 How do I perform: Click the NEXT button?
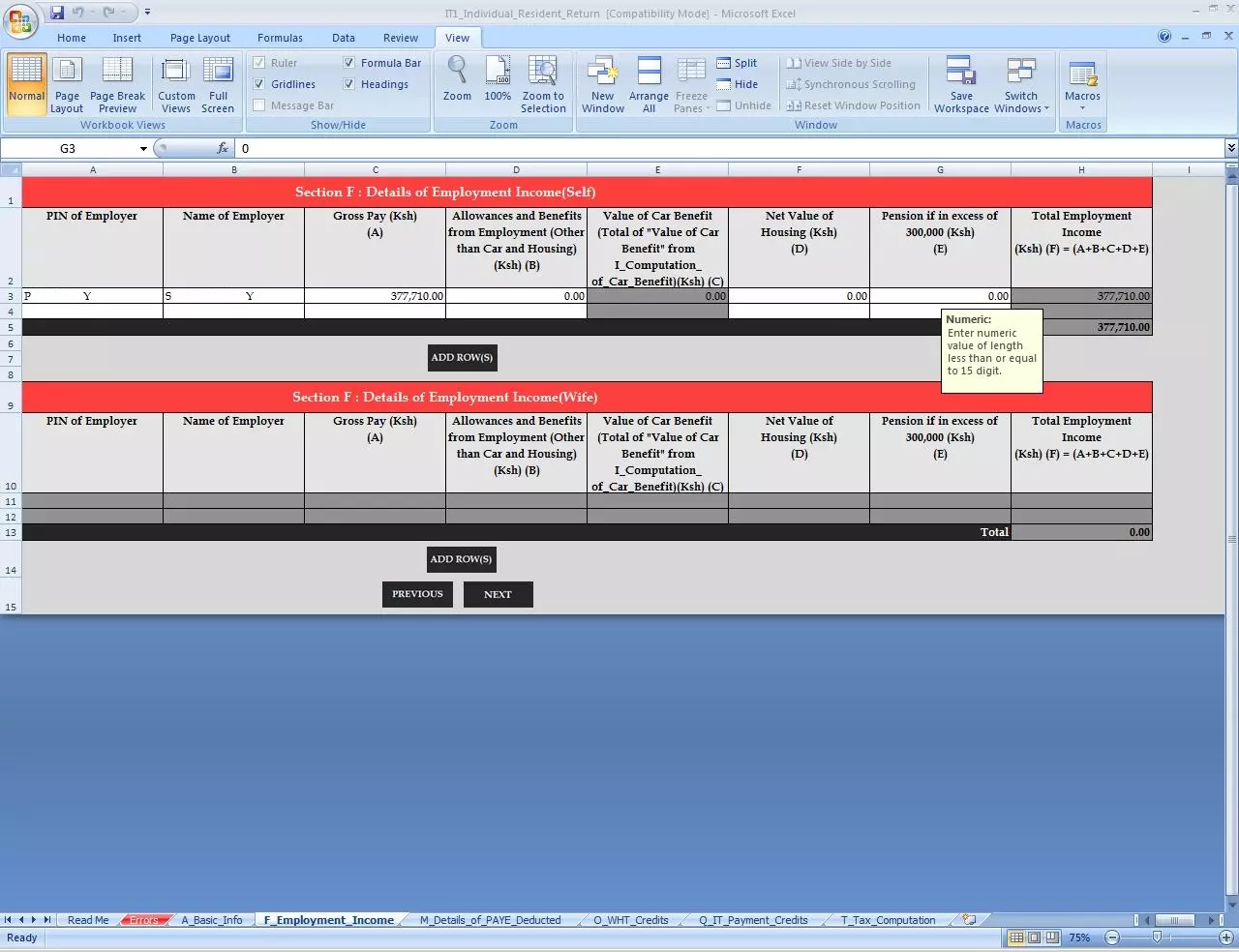pos(498,594)
